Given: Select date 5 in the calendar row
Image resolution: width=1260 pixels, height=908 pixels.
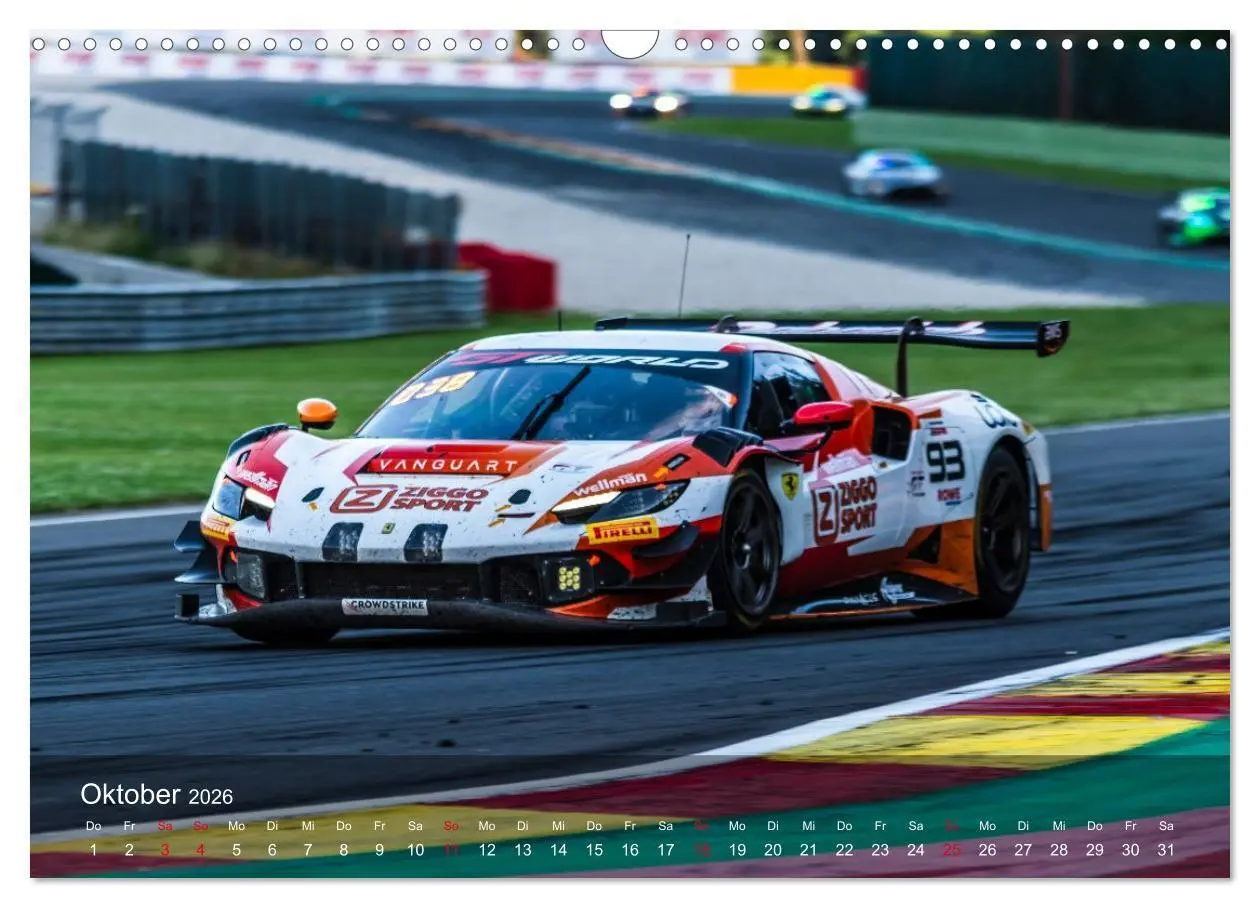Looking at the screenshot, I should coord(236,850).
